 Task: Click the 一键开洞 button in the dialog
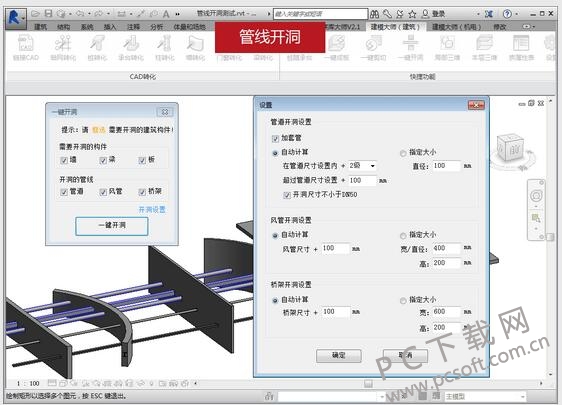112,226
